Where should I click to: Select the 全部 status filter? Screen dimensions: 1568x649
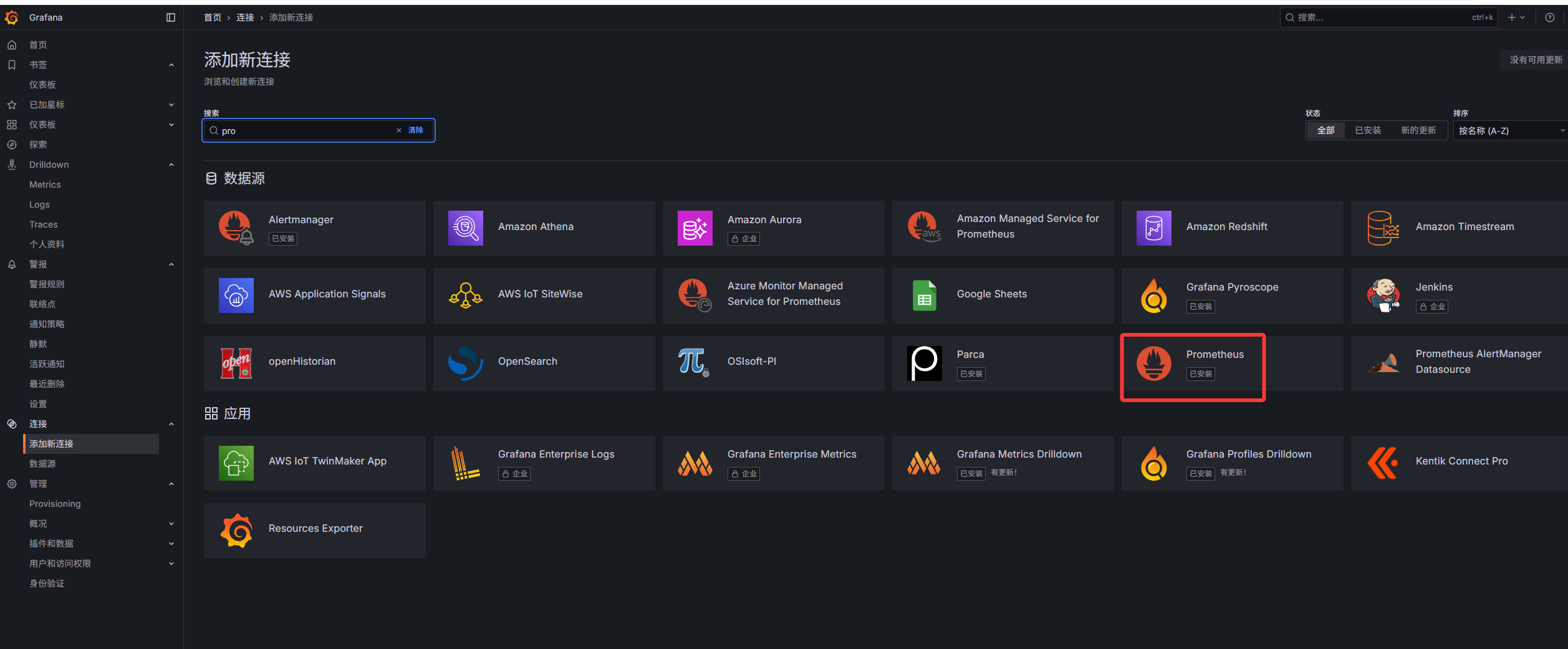coord(1326,130)
